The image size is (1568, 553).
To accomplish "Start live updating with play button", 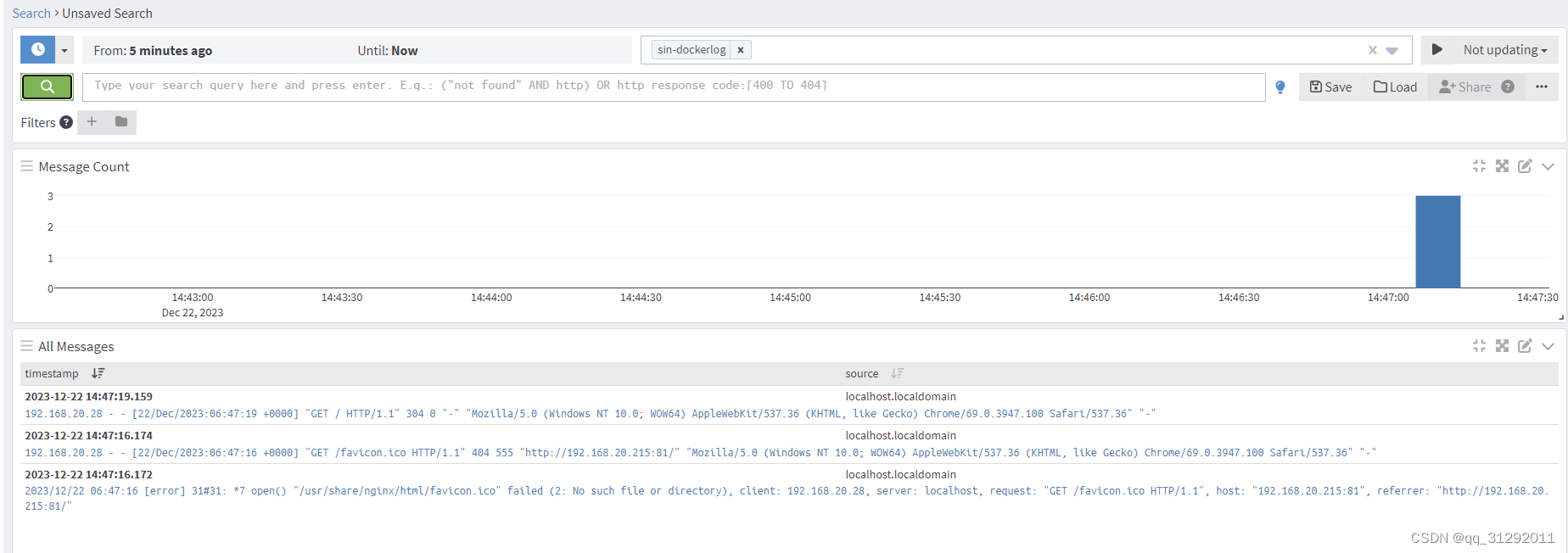I will click(1437, 50).
